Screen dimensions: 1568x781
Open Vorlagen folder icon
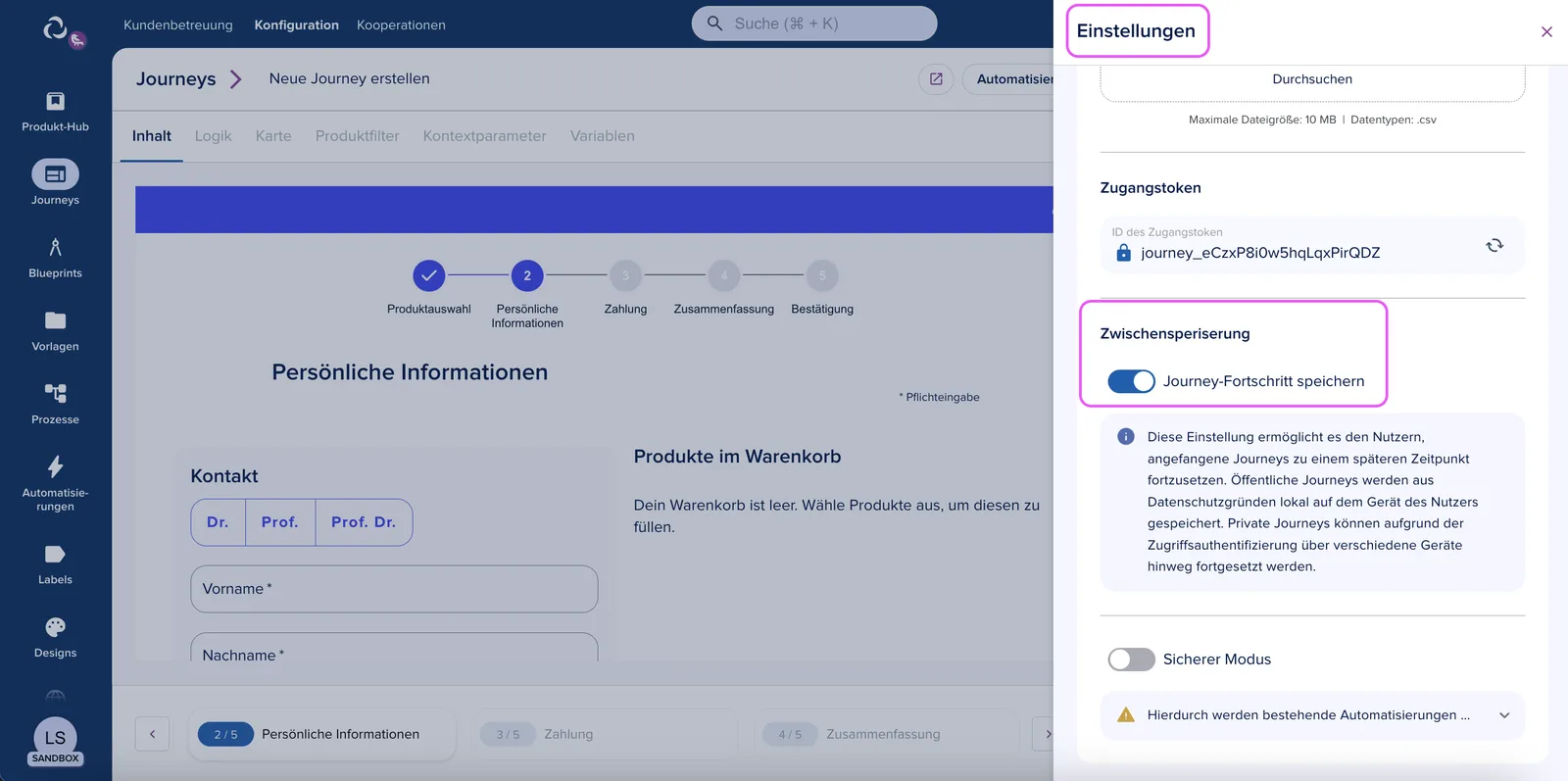pos(55,320)
